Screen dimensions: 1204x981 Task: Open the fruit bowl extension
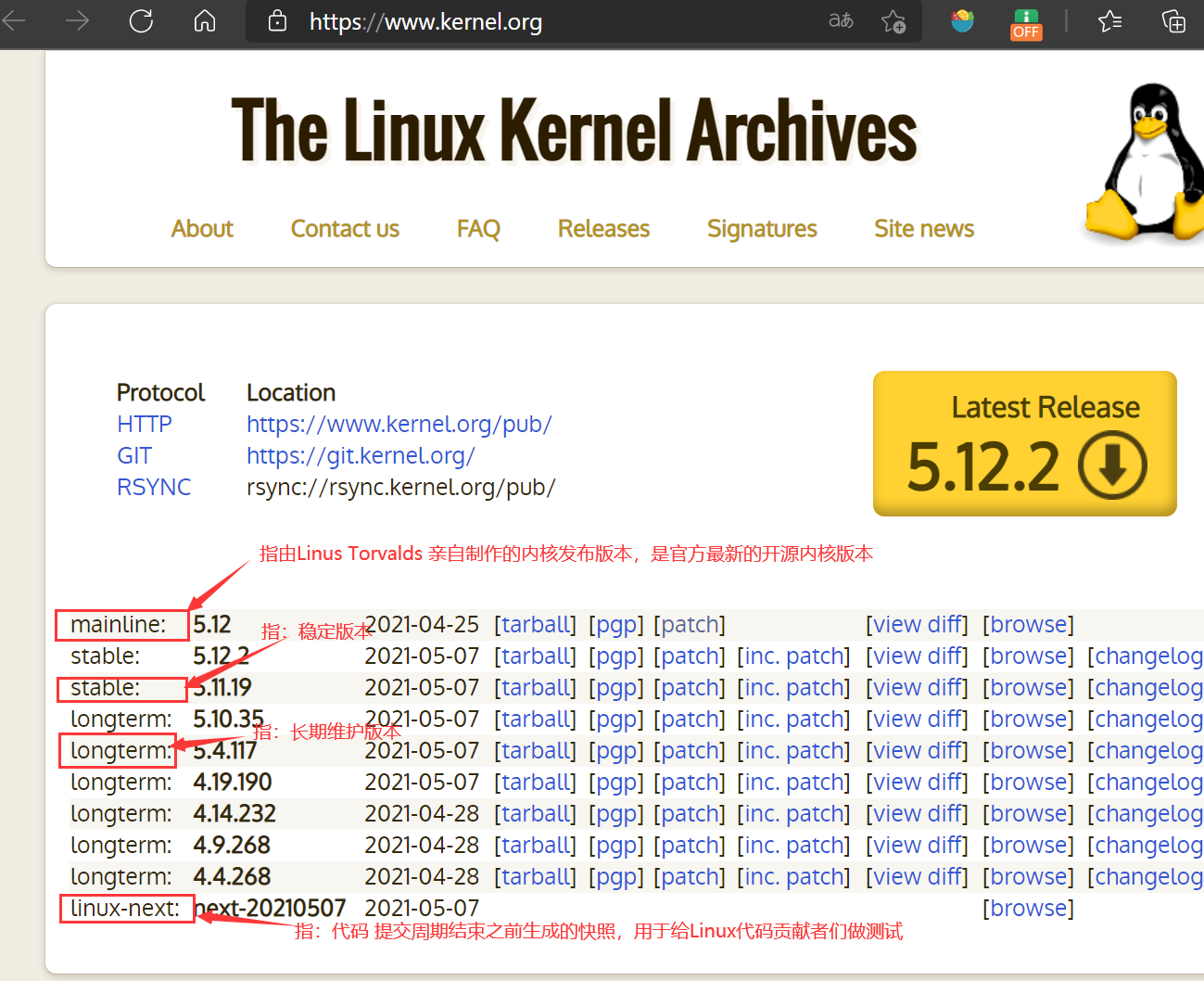961,20
